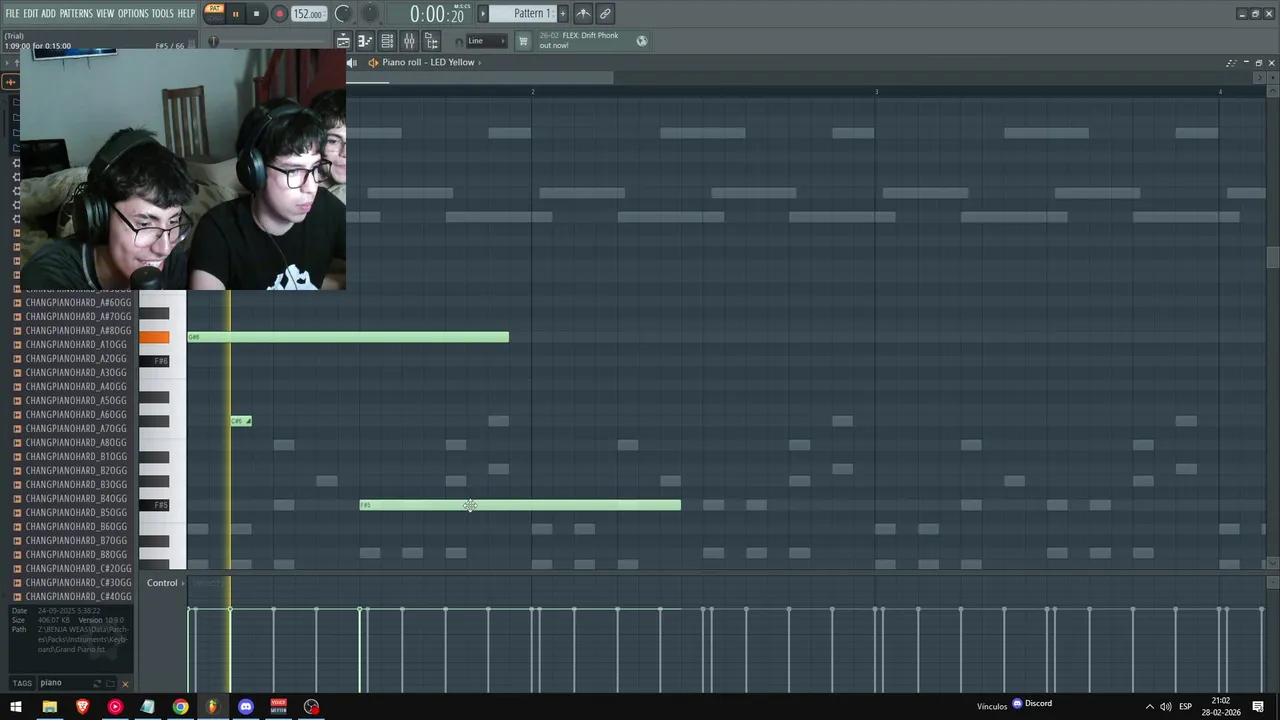Open the OPTIONS menu
This screenshot has height=720, width=1280.
pos(133,14)
